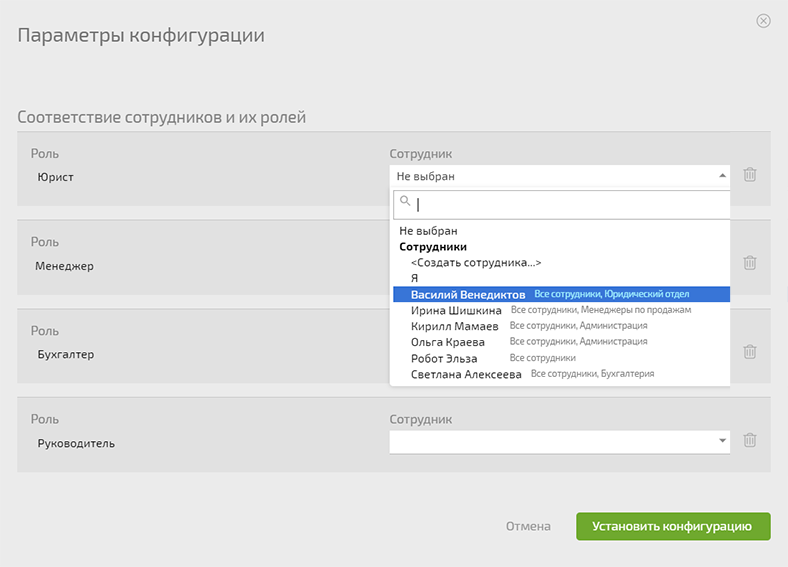The image size is (788, 567).
Task: Delete the Юрист role row
Action: (750, 174)
